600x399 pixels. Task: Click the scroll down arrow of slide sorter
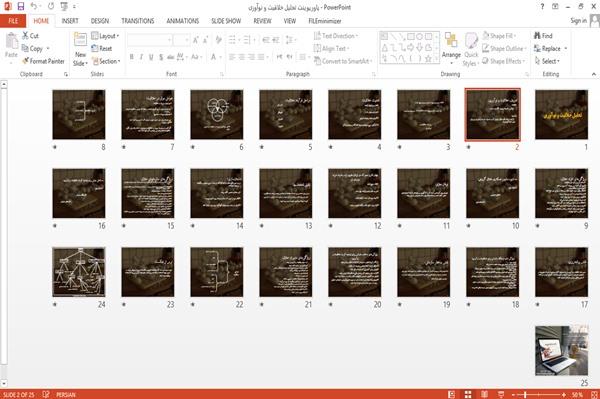pyautogui.click(x=4, y=383)
